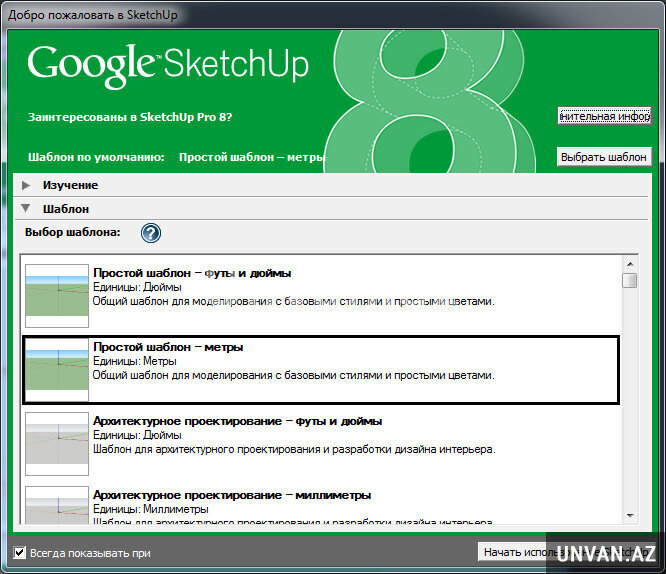Click the Единицы: Метры template description
This screenshot has height=574, width=666.
(135, 361)
